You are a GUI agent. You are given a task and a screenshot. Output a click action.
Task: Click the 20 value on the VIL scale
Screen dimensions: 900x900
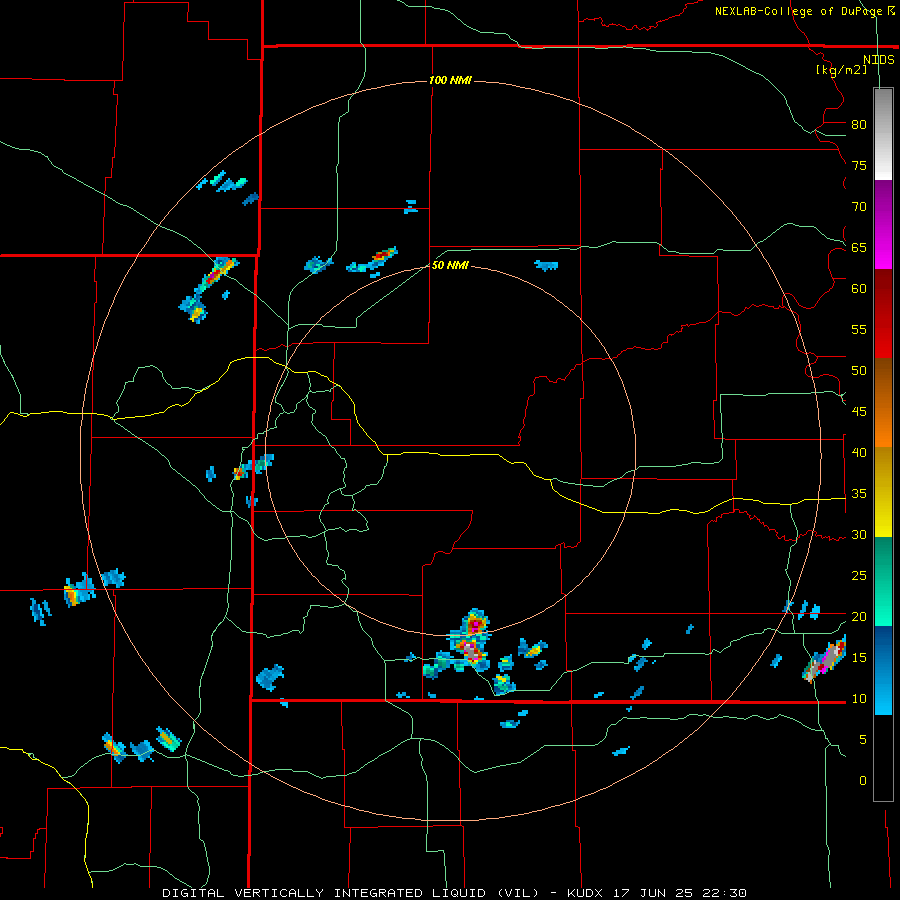[x=859, y=616]
